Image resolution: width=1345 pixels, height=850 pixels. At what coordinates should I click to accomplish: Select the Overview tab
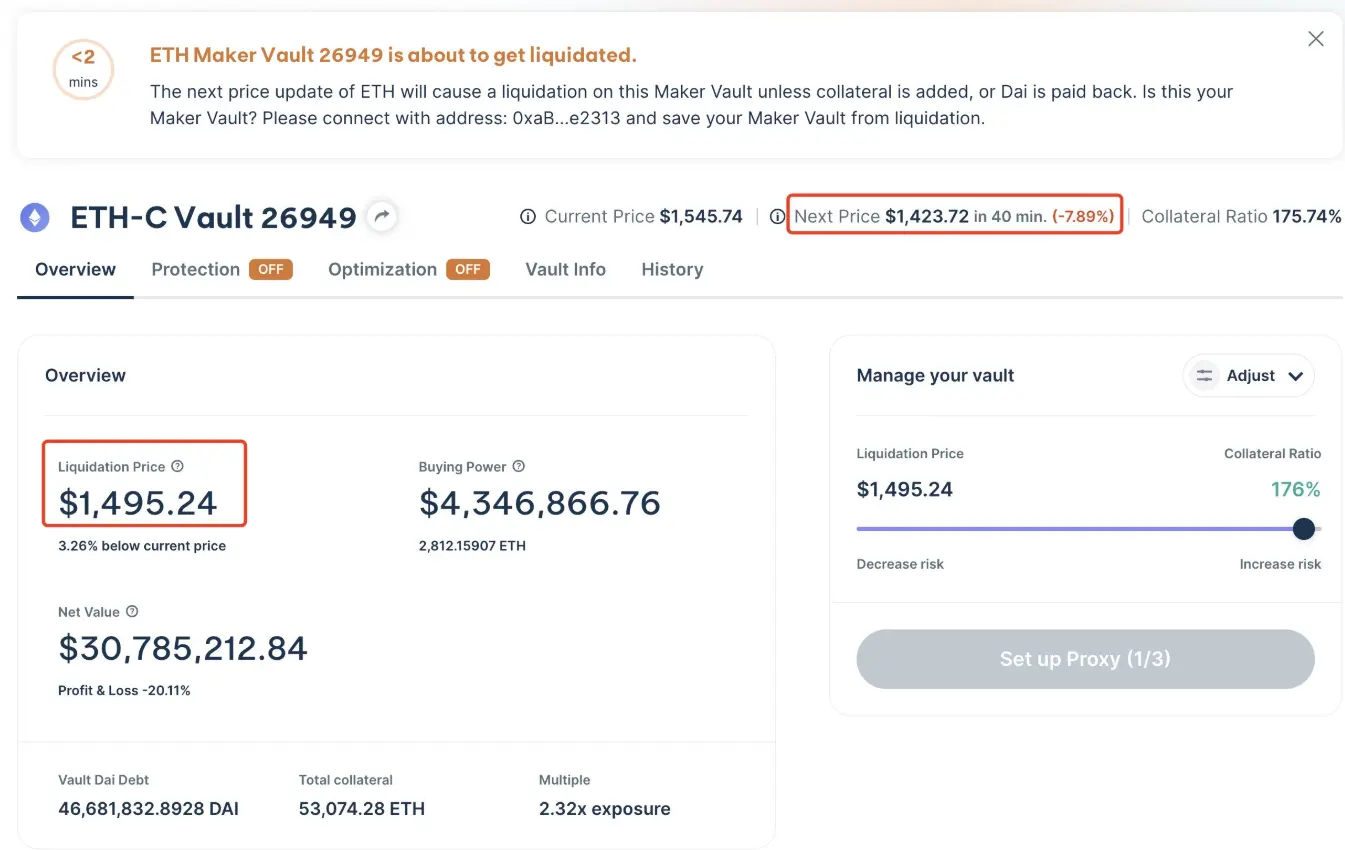[x=74, y=269]
